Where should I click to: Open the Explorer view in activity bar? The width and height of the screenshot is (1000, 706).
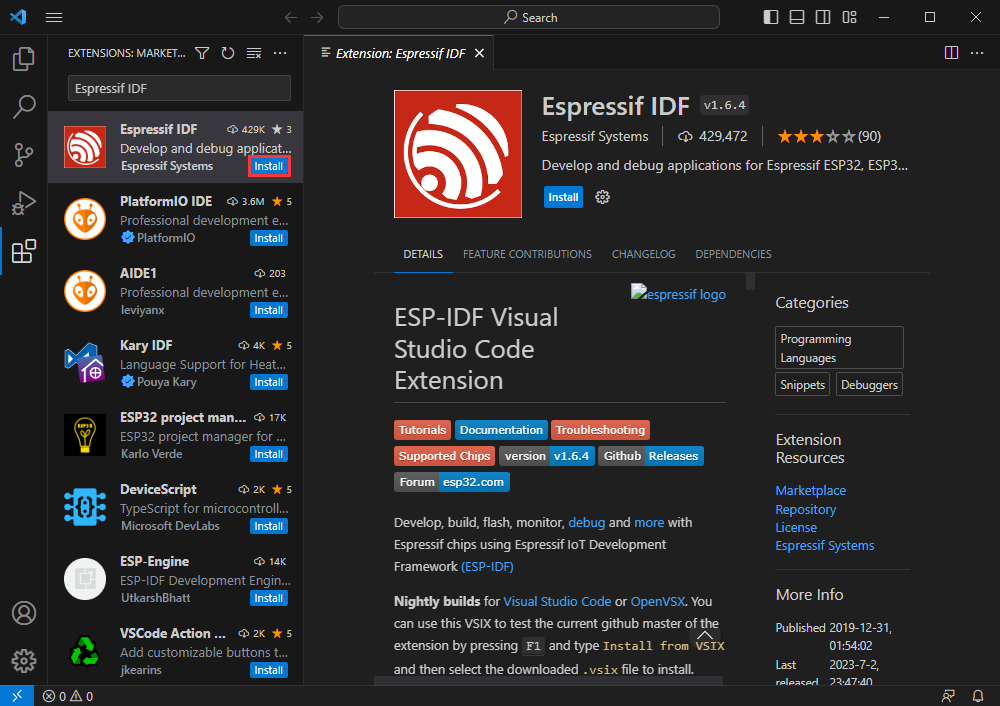pyautogui.click(x=24, y=59)
